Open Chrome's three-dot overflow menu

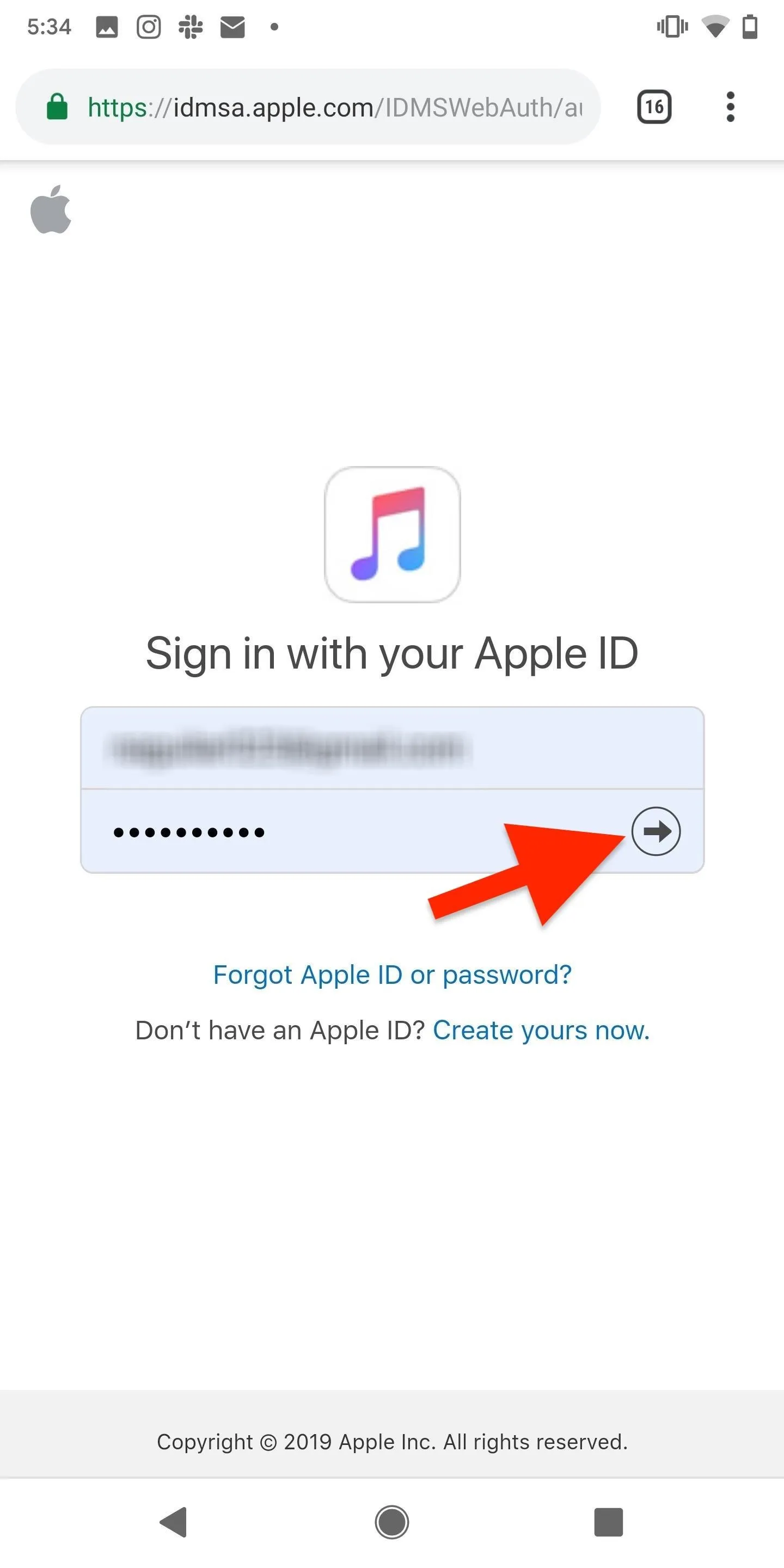731,107
